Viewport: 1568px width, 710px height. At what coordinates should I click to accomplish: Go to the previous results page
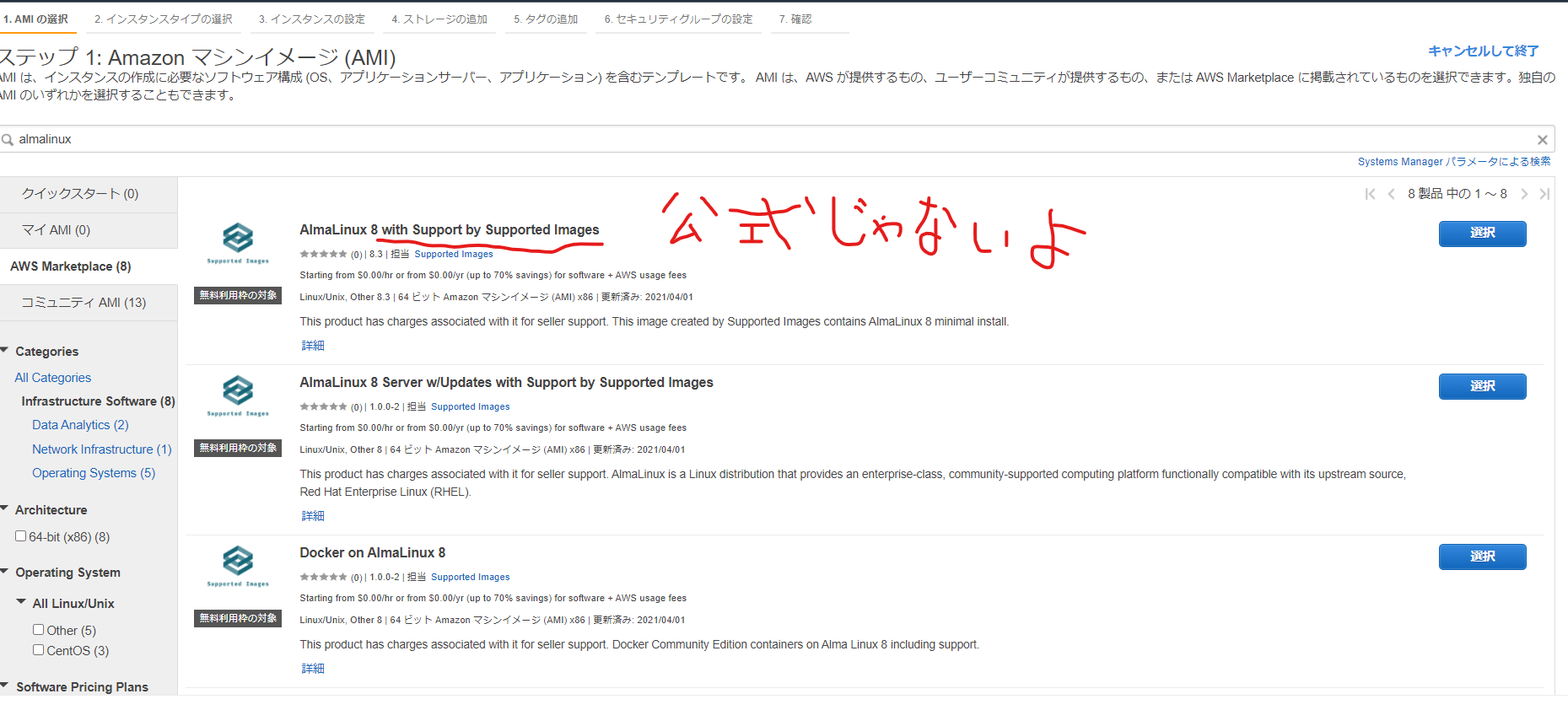pyautogui.click(x=1391, y=194)
